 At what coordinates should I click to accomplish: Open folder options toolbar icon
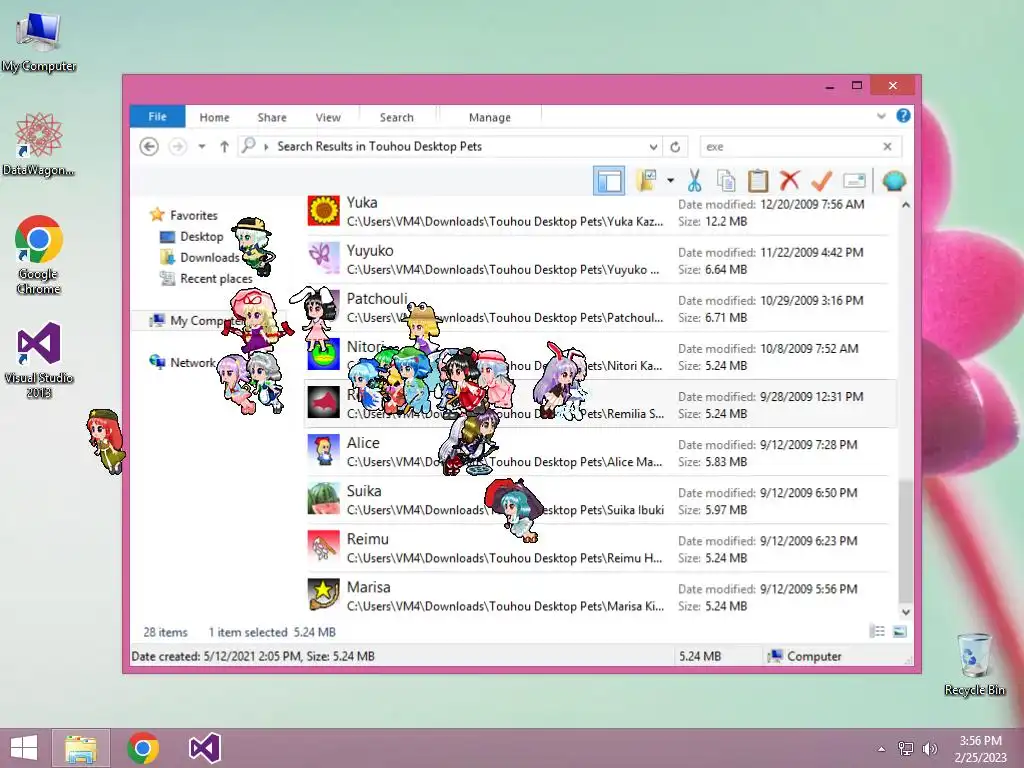[647, 181]
